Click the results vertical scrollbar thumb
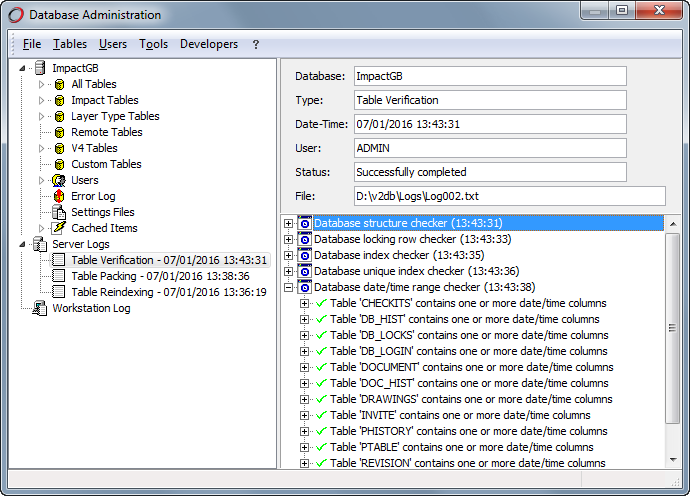Viewport: 690px width, 496px height. (672, 328)
